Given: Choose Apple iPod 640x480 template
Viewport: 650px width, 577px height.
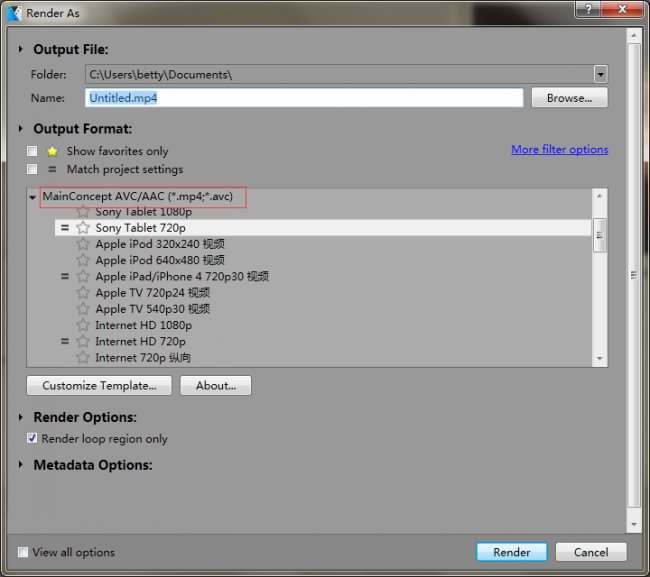Looking at the screenshot, I should coord(160,260).
